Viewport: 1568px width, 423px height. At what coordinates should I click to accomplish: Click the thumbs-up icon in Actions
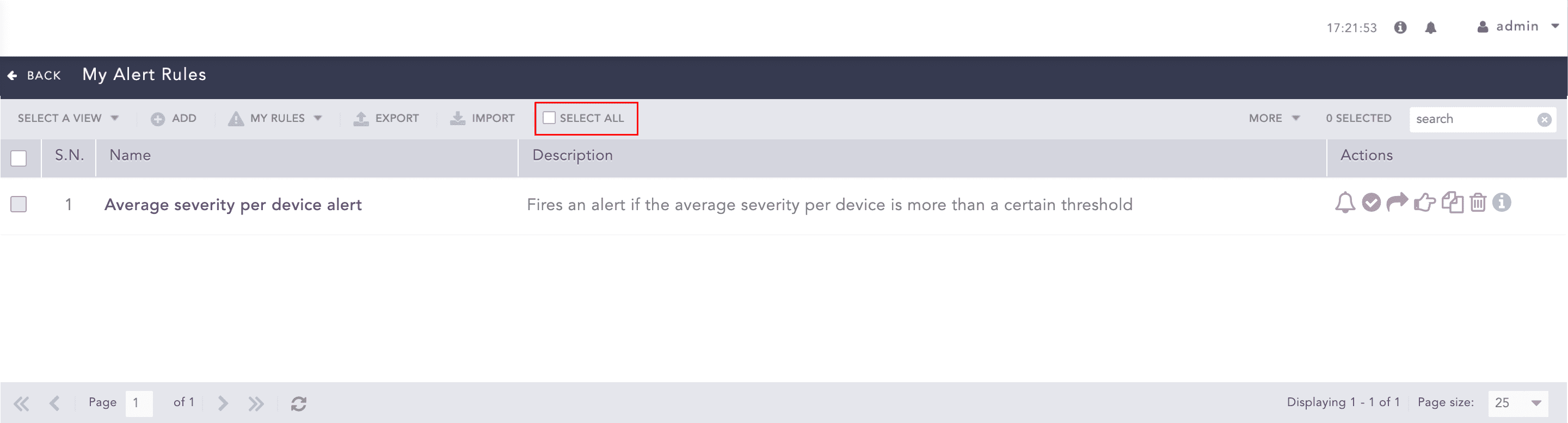[x=1424, y=203]
